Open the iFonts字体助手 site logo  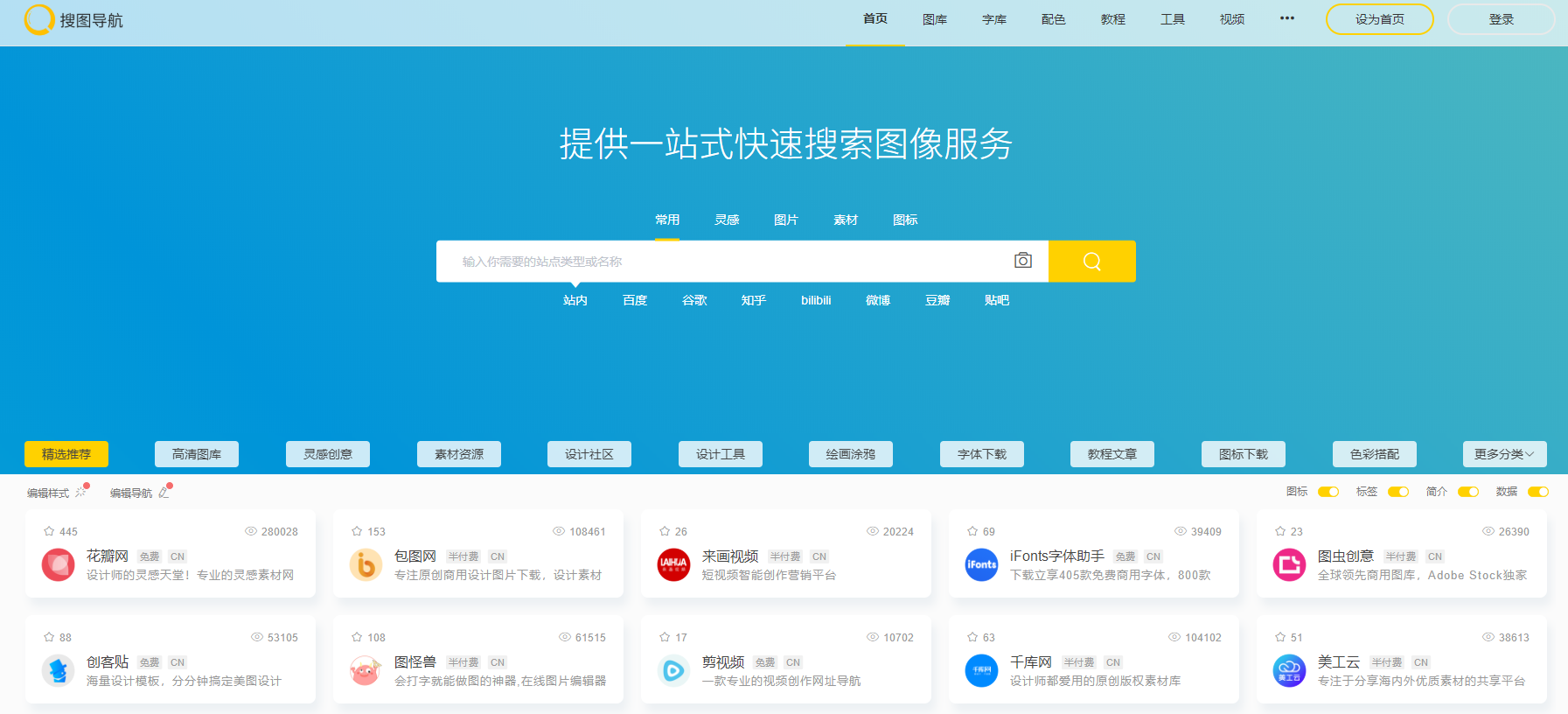982,564
